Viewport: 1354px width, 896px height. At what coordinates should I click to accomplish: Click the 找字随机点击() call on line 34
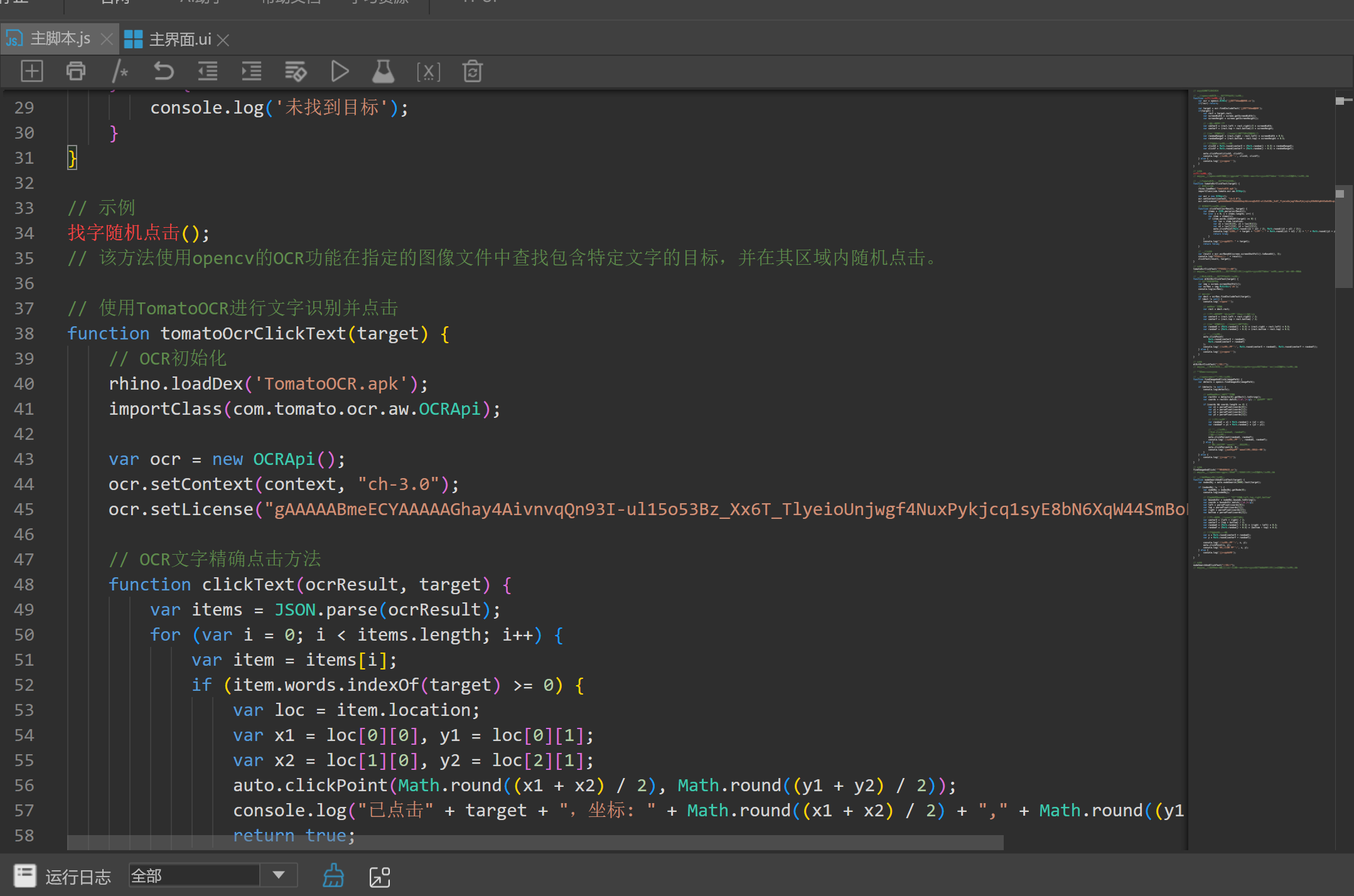(138, 233)
